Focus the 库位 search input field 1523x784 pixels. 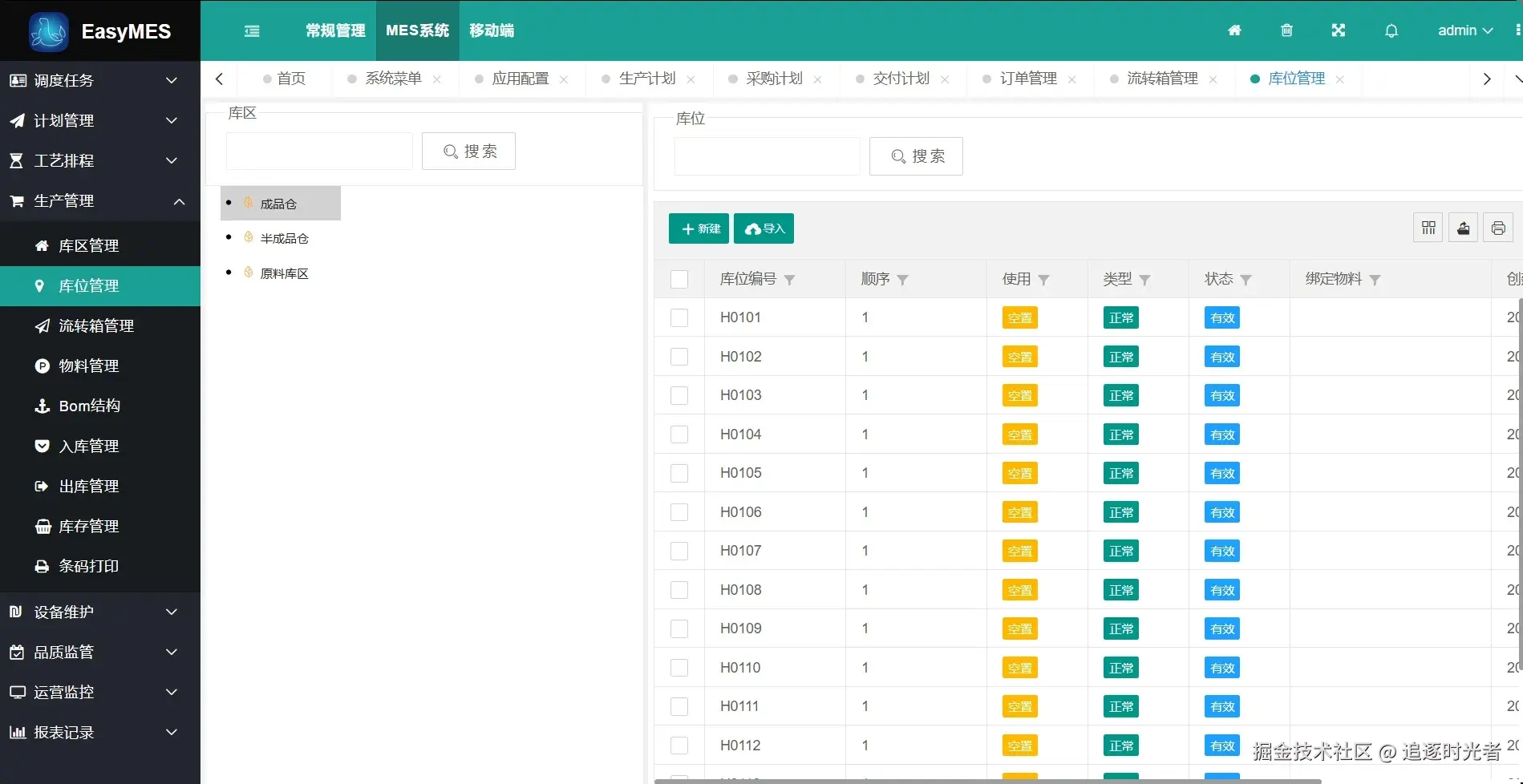pos(767,156)
